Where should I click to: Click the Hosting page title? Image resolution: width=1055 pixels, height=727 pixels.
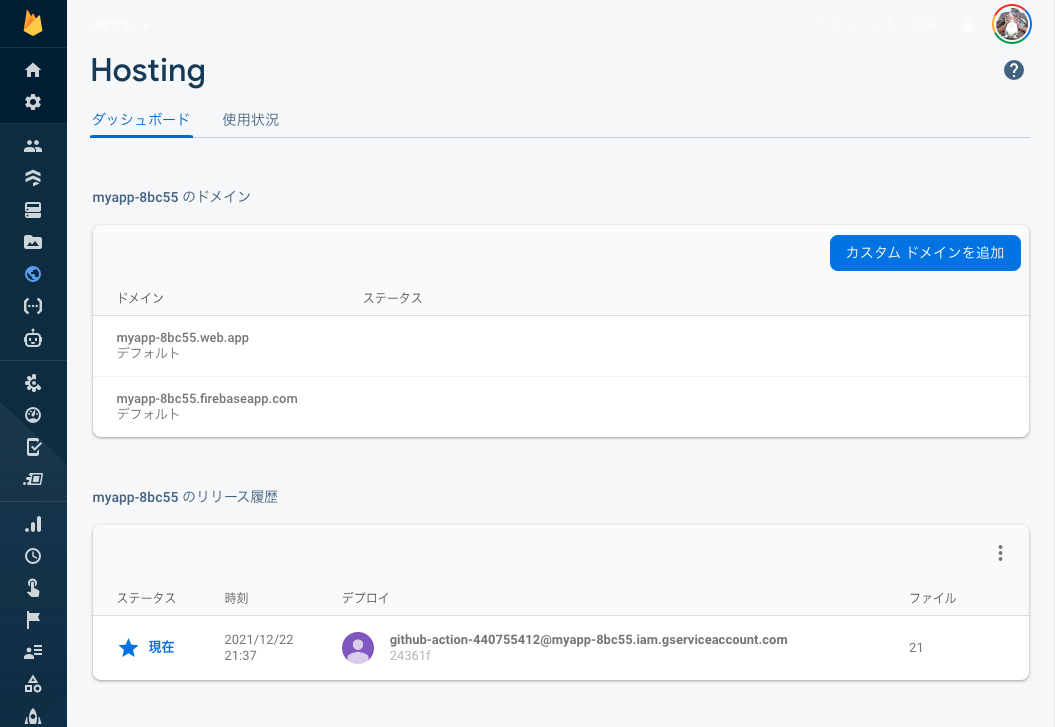[x=148, y=71]
